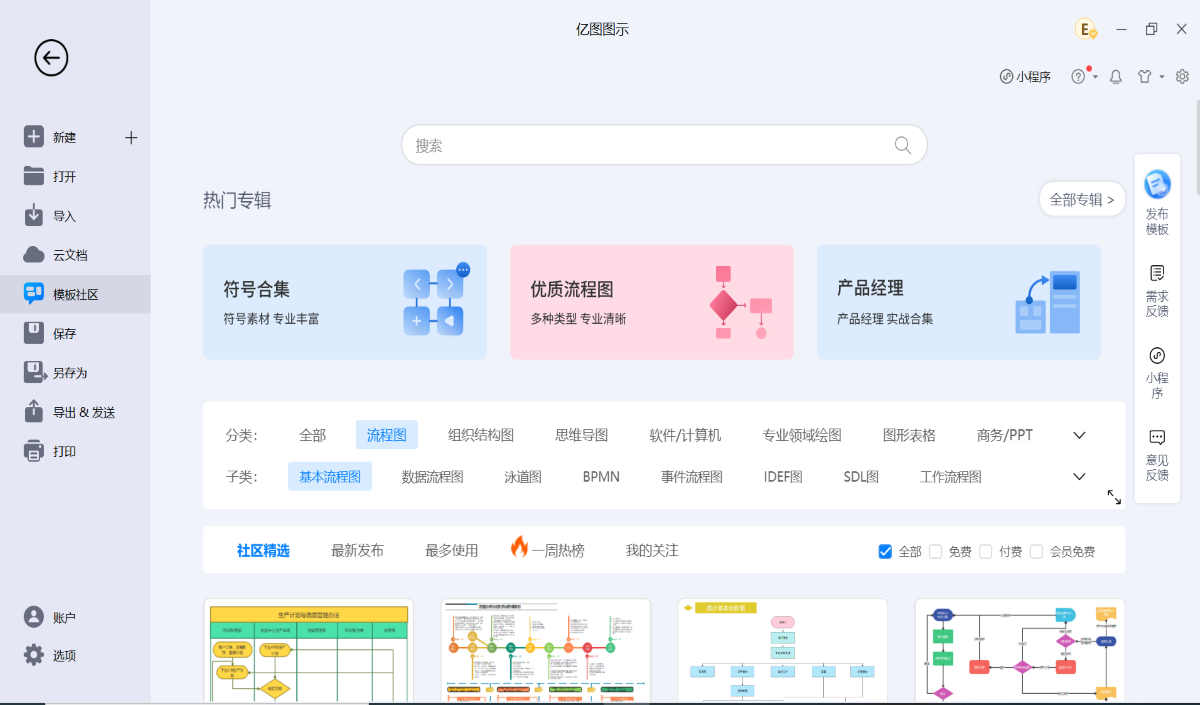Open the theme shirt dropdown arrow
This screenshot has width=1200, height=705.
click(1162, 77)
